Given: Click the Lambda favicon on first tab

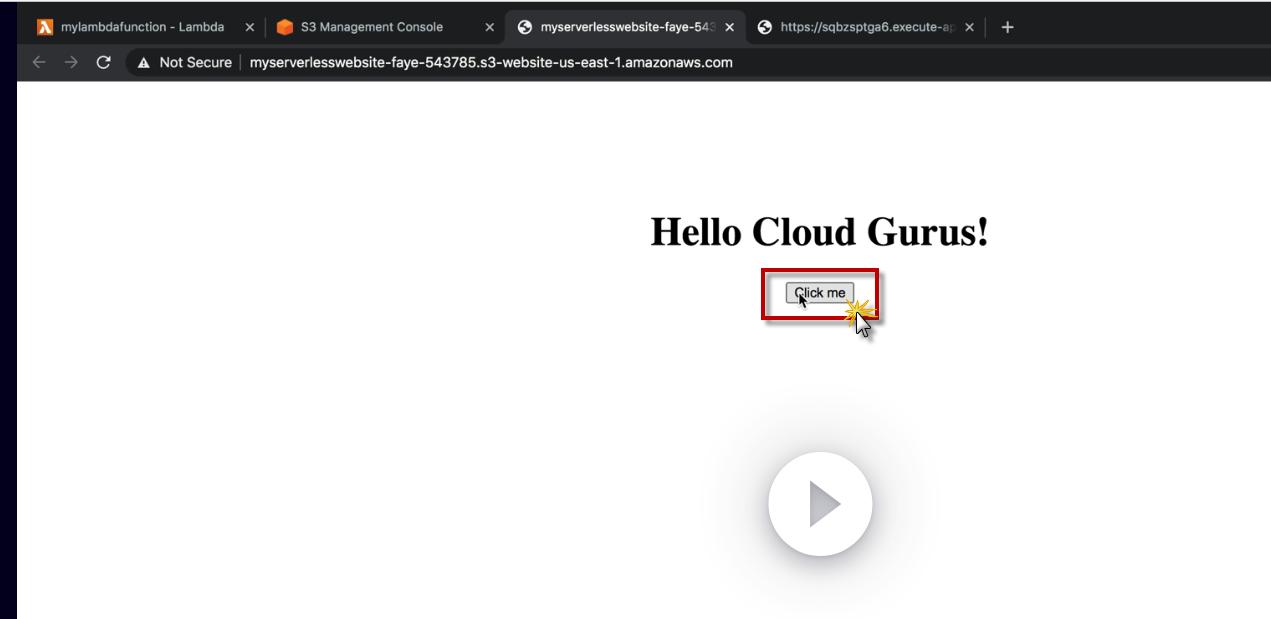Looking at the screenshot, I should coord(45,27).
